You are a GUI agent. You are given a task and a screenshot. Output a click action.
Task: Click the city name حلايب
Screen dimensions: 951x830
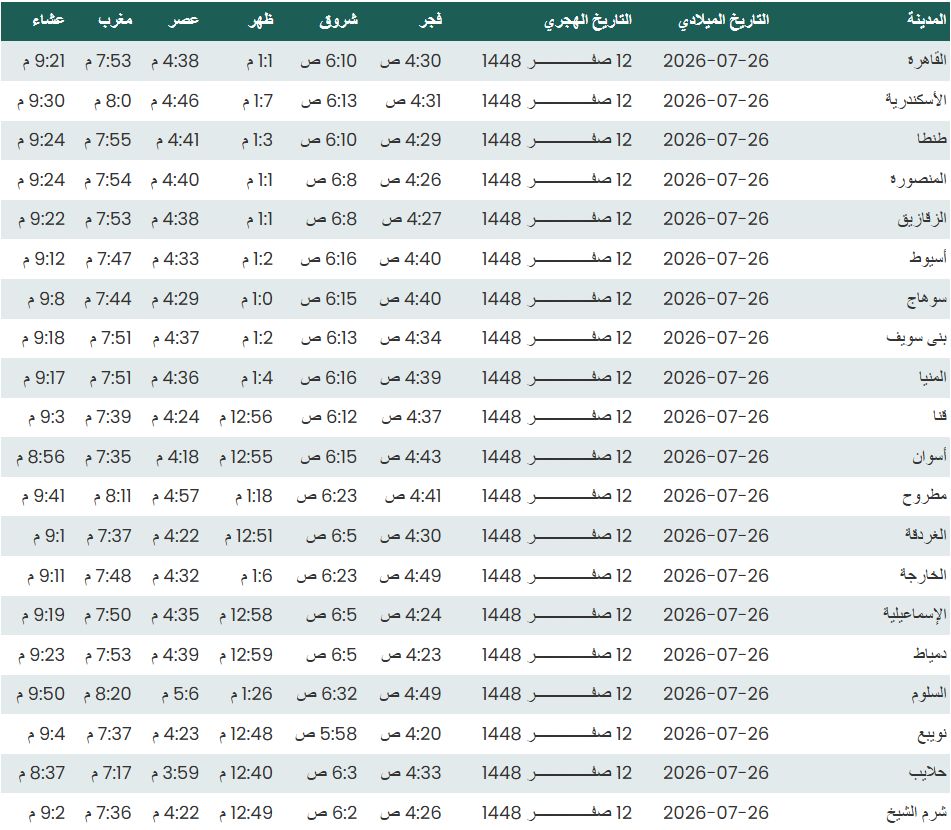click(x=927, y=772)
